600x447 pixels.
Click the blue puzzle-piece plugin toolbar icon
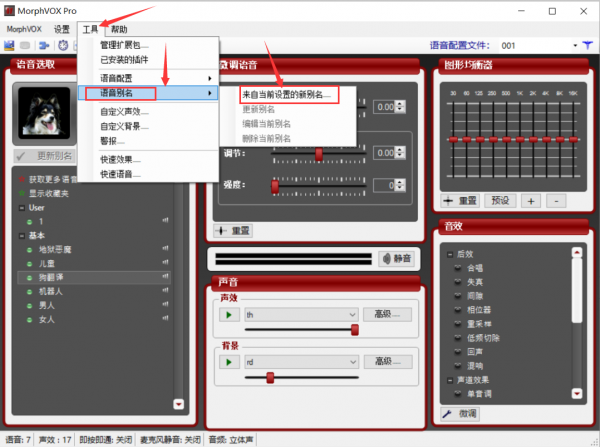tap(44, 46)
